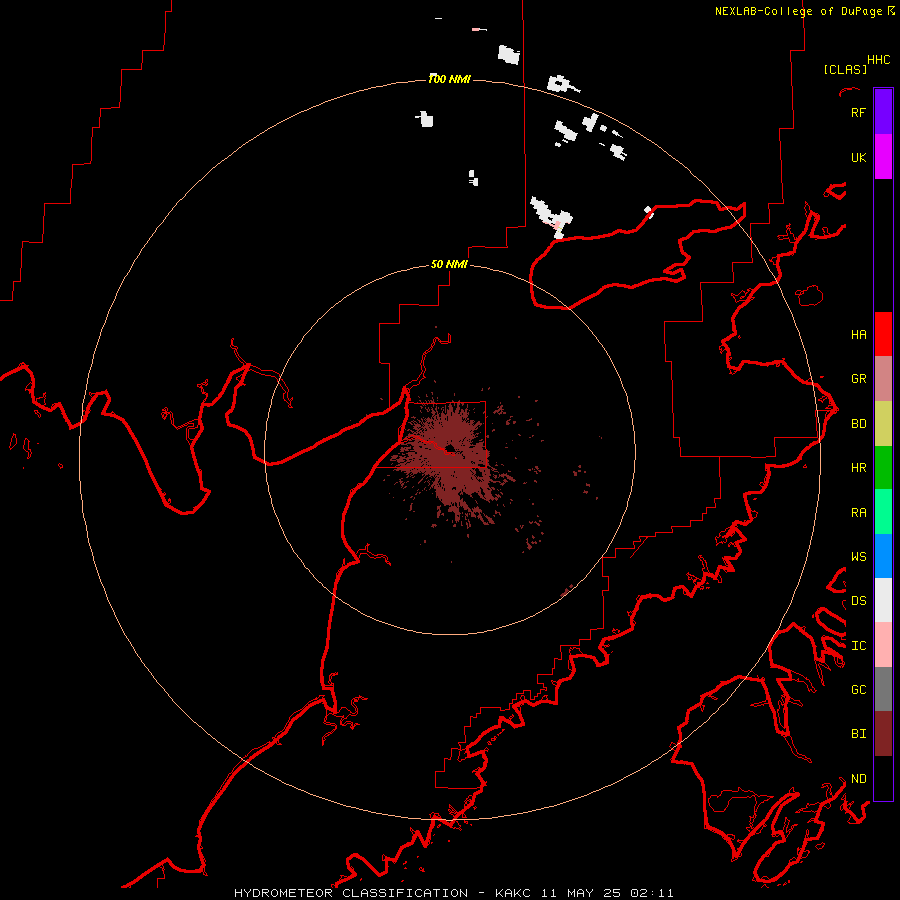Click the IC pink legend swatch
The width and height of the screenshot is (900, 900).
pyautogui.click(x=883, y=645)
